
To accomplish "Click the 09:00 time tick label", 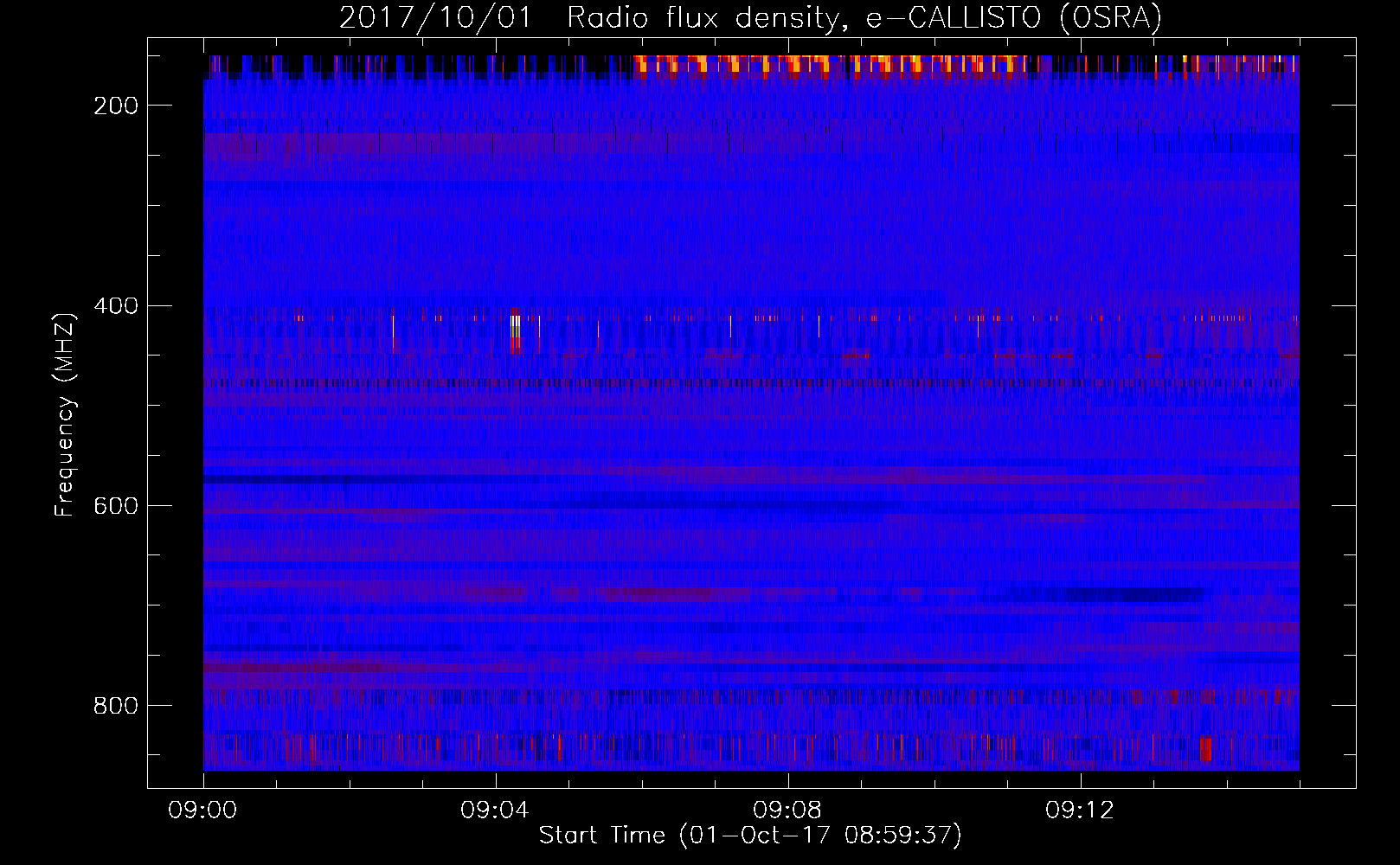I will tap(202, 811).
